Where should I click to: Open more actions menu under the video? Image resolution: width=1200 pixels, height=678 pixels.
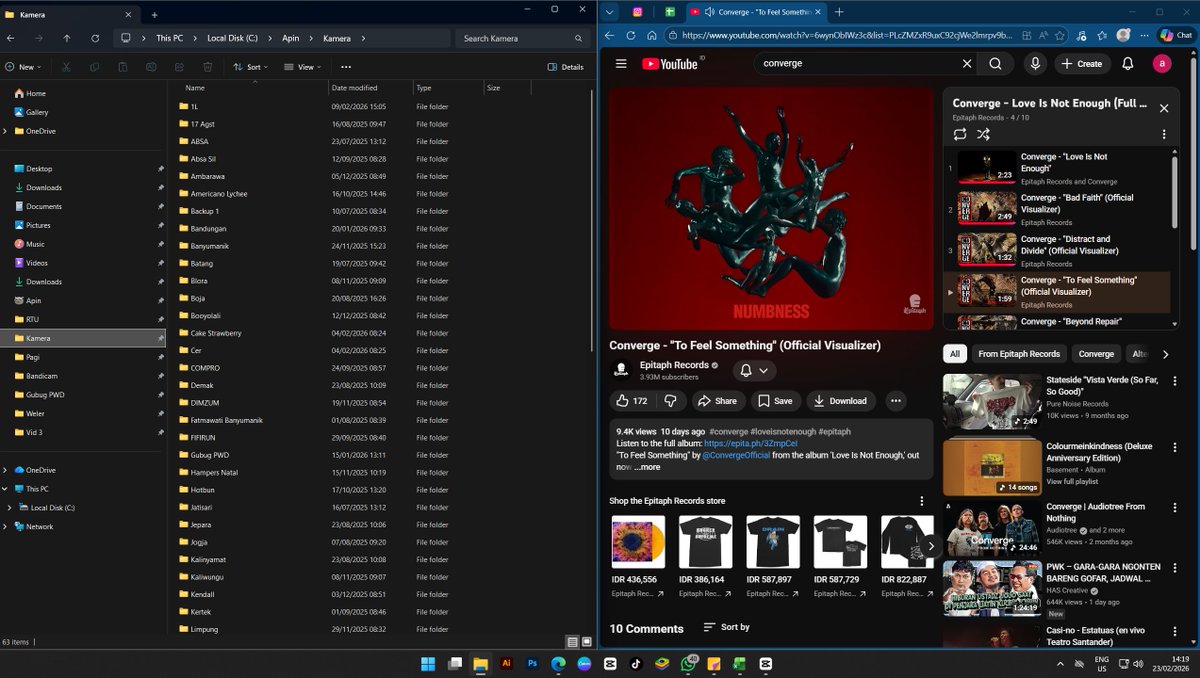896,401
